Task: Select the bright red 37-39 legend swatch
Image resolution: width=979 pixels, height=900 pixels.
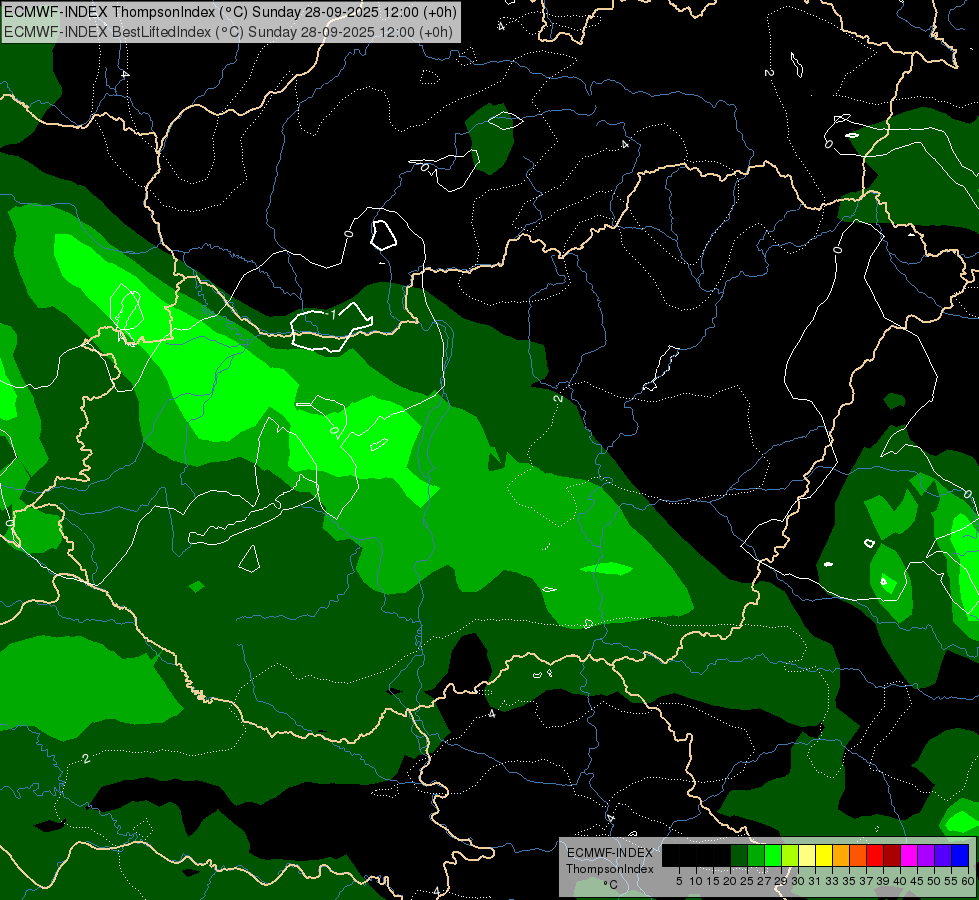Action: click(x=875, y=855)
